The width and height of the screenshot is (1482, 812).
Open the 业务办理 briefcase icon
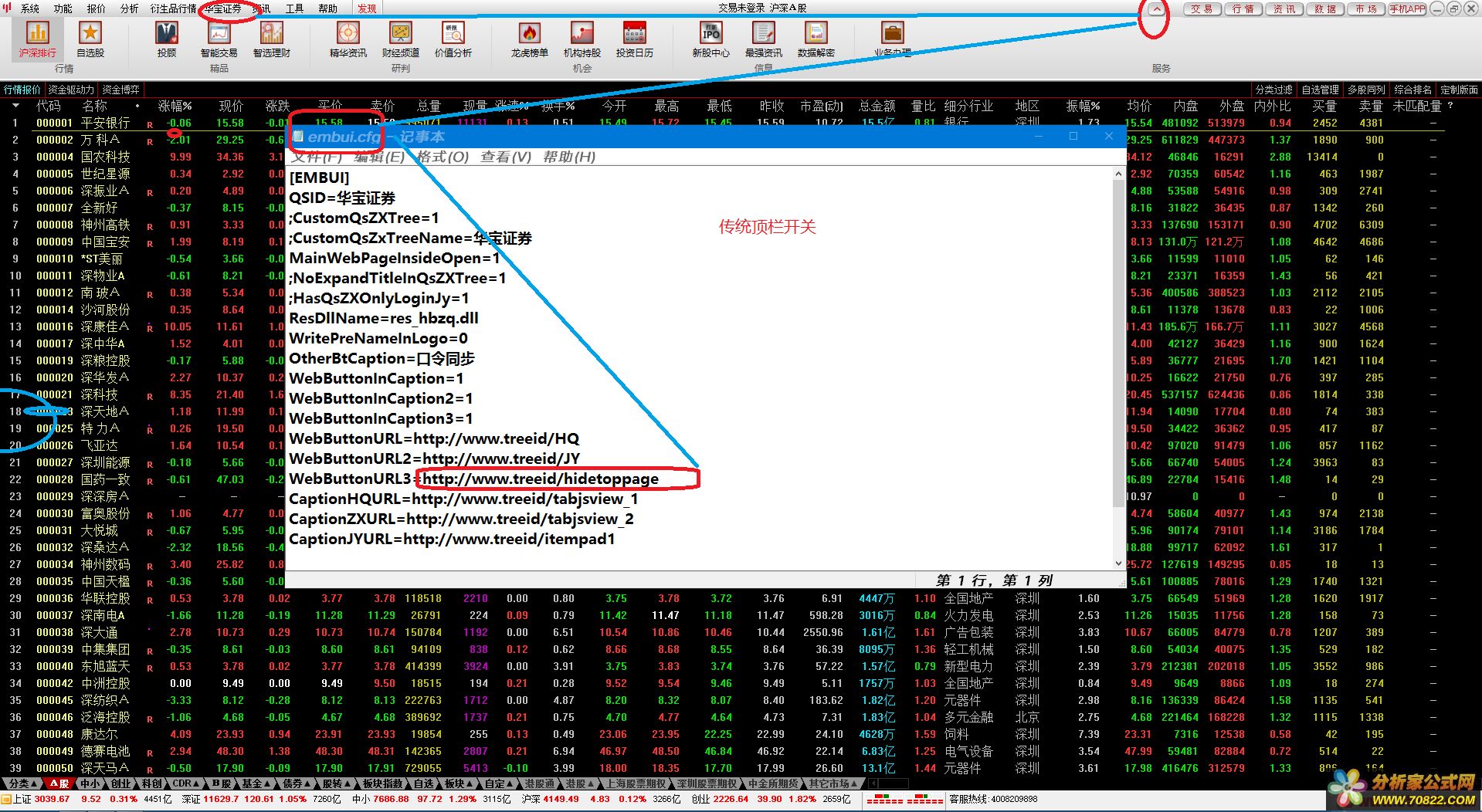pyautogui.click(x=893, y=39)
